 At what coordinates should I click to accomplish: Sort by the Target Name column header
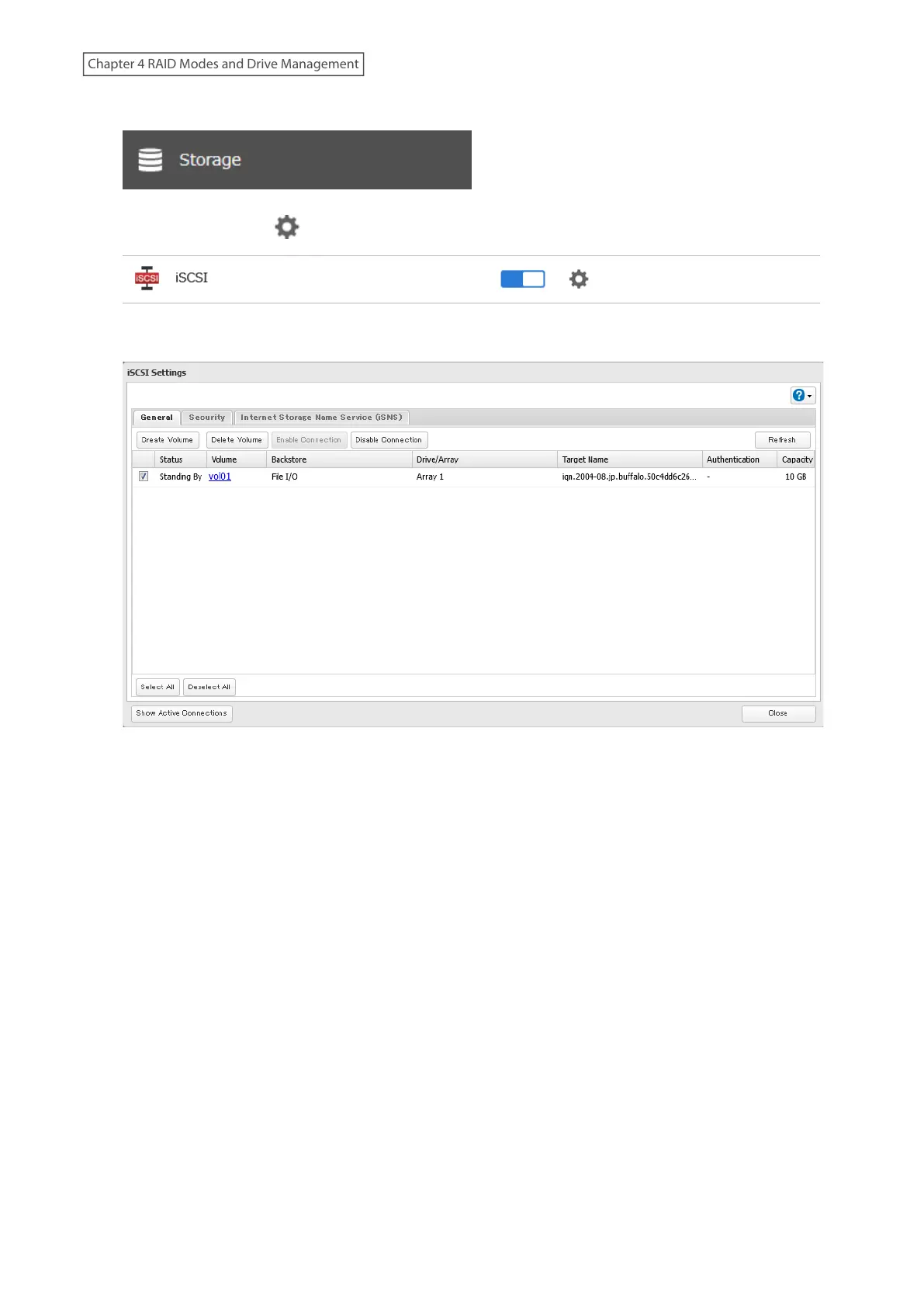(629, 459)
